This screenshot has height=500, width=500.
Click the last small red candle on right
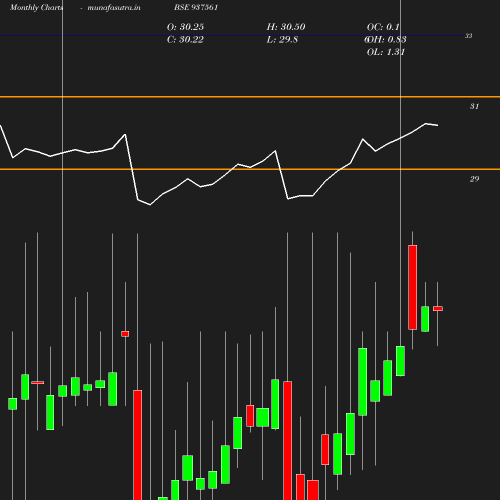point(438,309)
